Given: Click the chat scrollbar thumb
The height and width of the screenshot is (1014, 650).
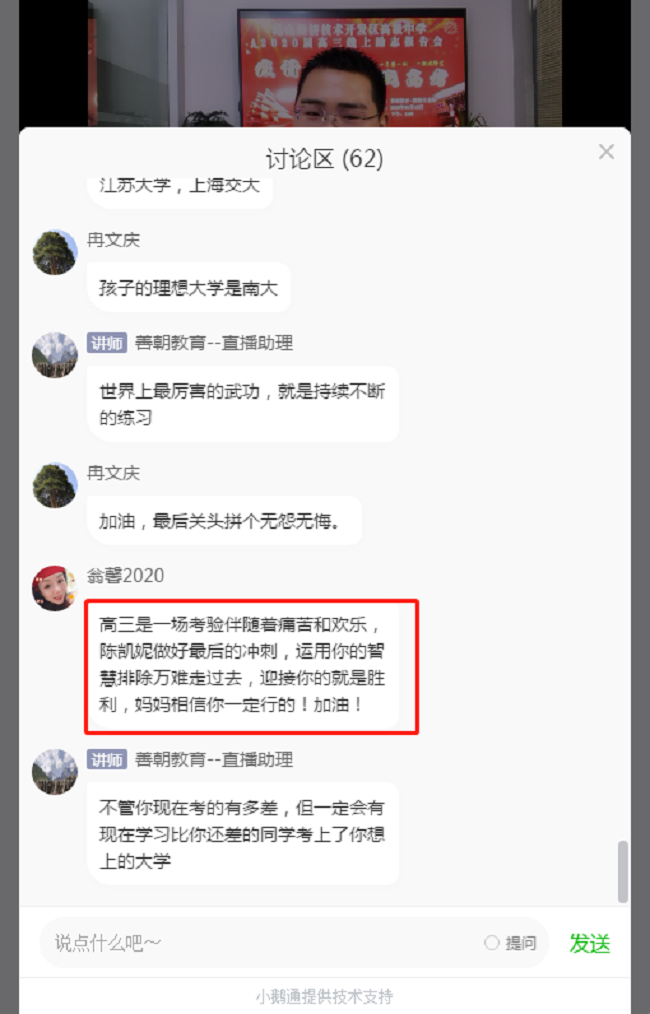Looking at the screenshot, I should (622, 871).
